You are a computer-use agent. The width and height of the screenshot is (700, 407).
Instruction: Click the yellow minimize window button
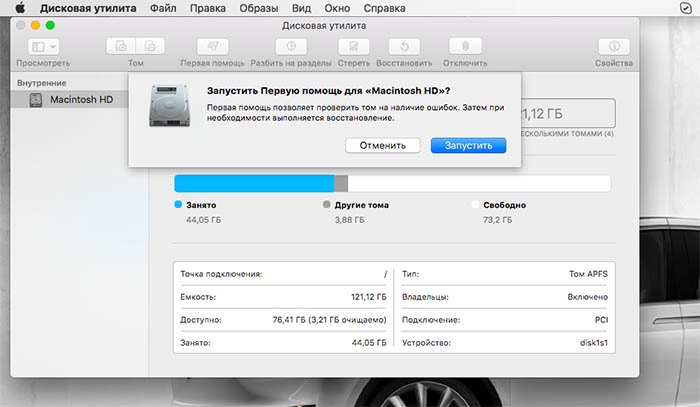(x=35, y=25)
